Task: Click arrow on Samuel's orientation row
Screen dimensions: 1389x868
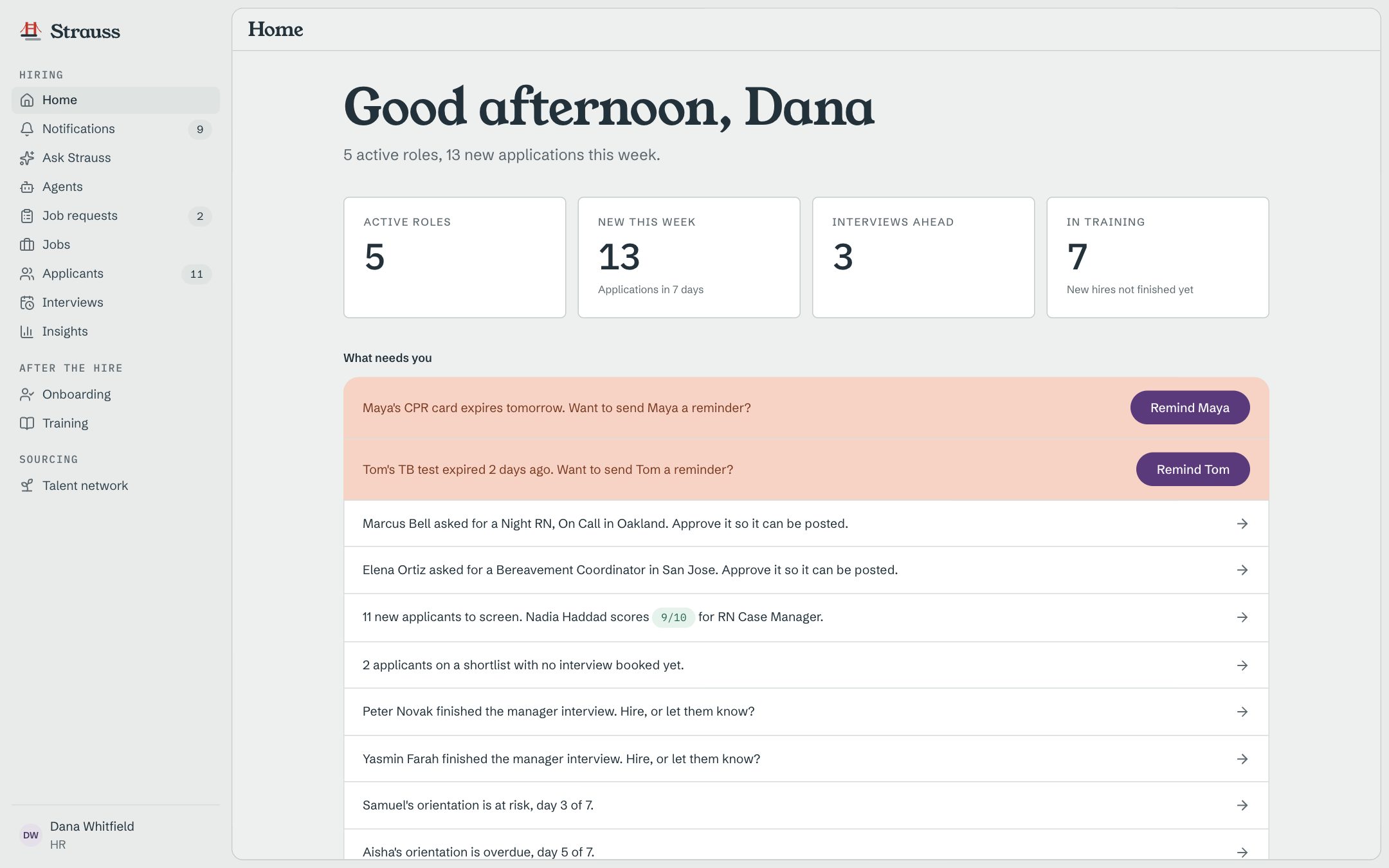Action: tap(1242, 806)
